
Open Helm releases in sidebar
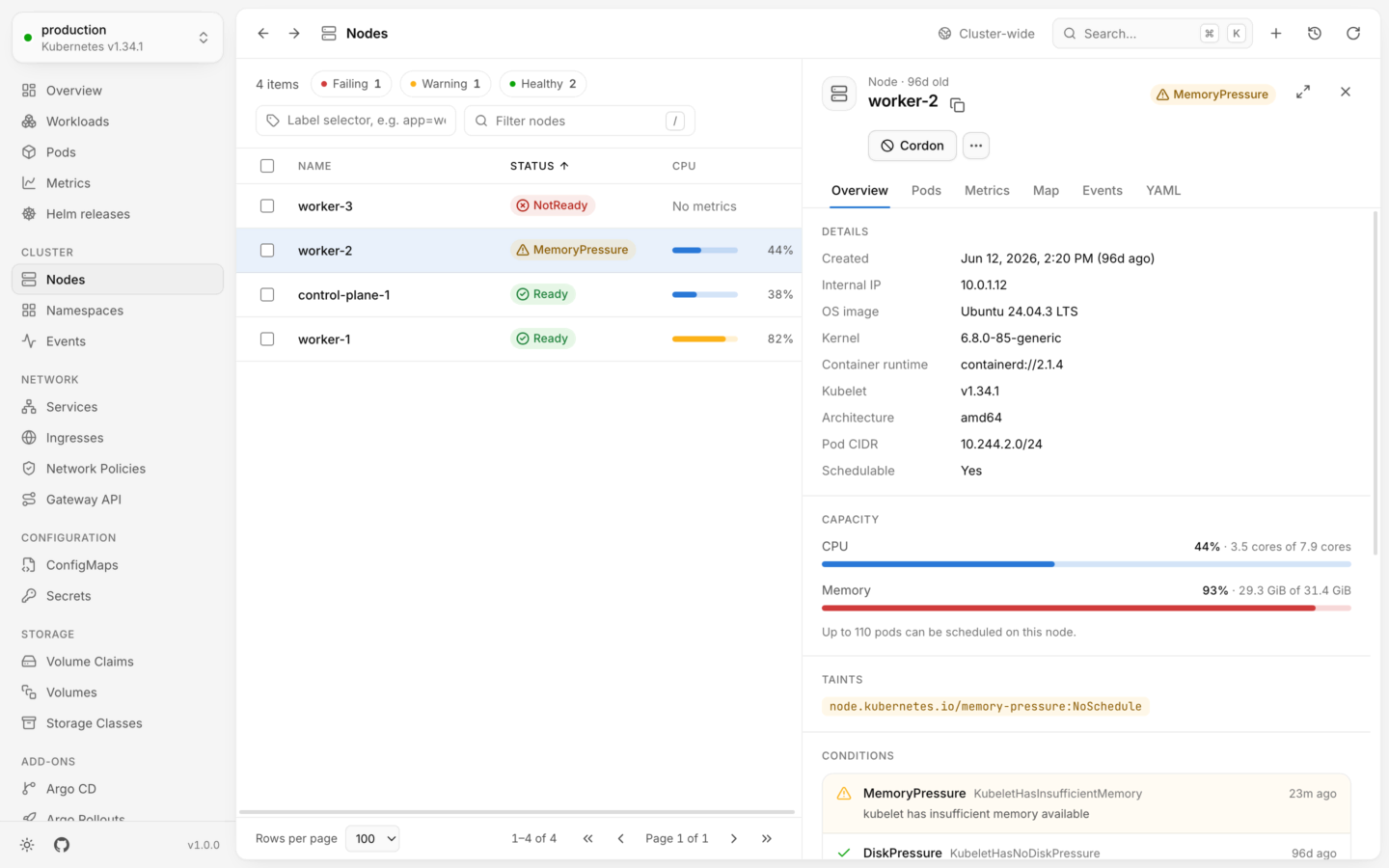point(88,214)
